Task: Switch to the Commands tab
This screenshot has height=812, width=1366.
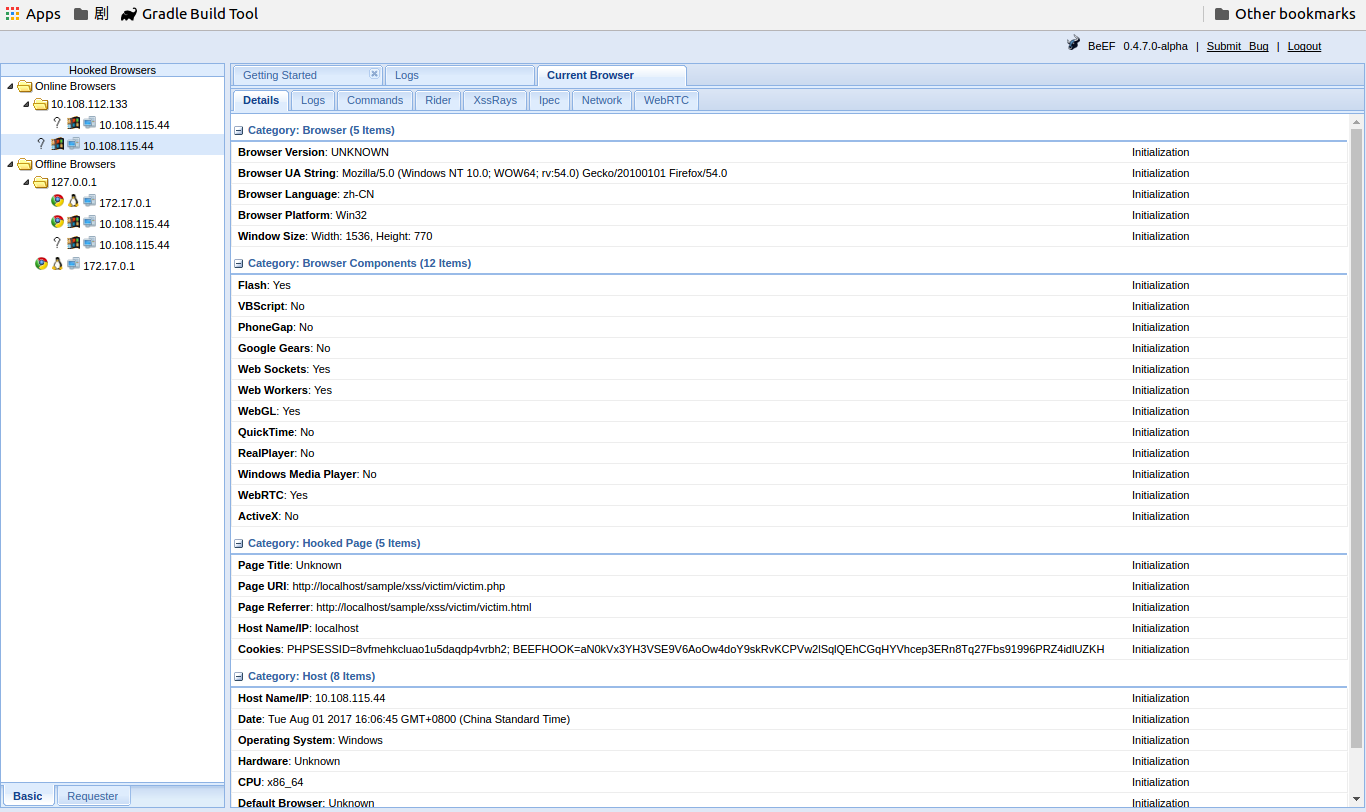Action: pyautogui.click(x=375, y=100)
